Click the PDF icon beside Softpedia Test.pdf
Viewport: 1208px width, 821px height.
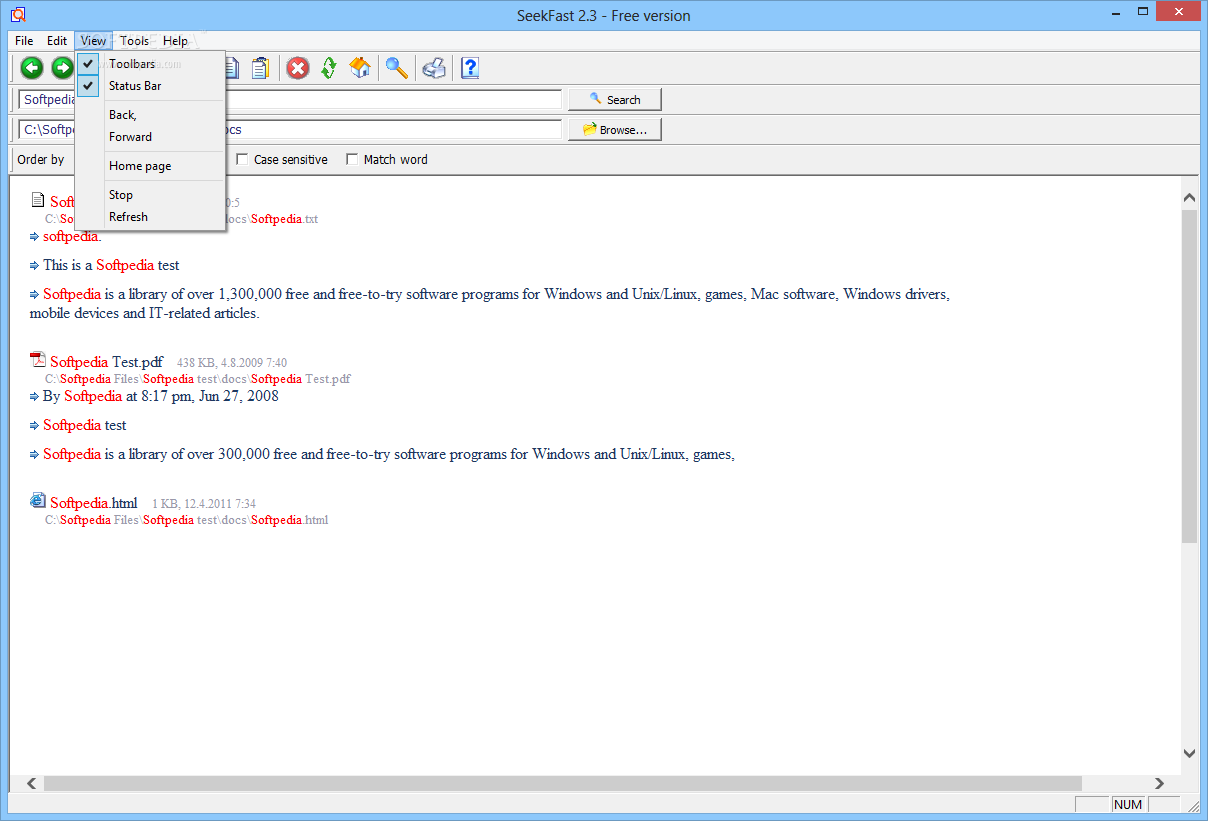tap(38, 360)
